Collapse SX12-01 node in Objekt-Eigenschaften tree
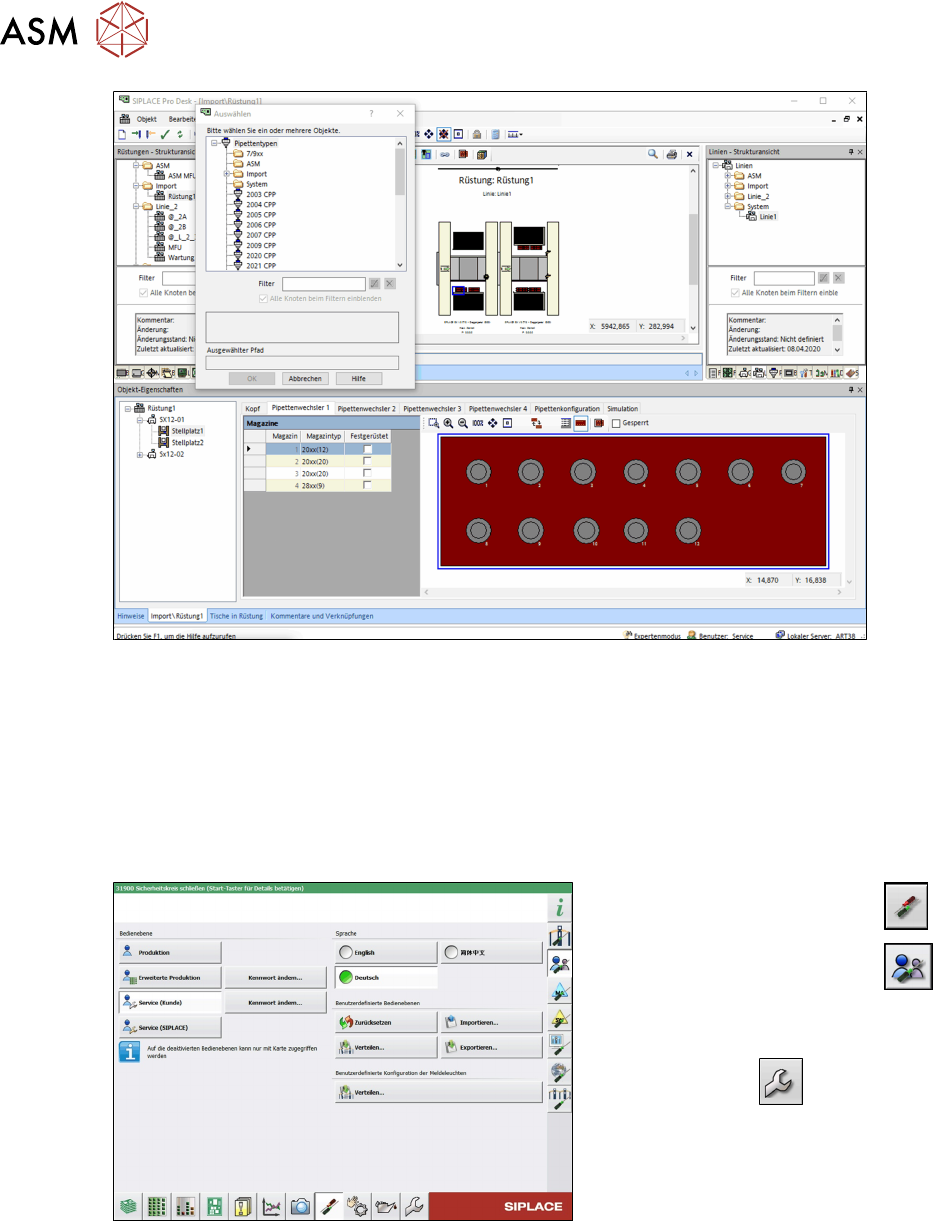Image resolution: width=933 pixels, height=1221 pixels. 139,420
